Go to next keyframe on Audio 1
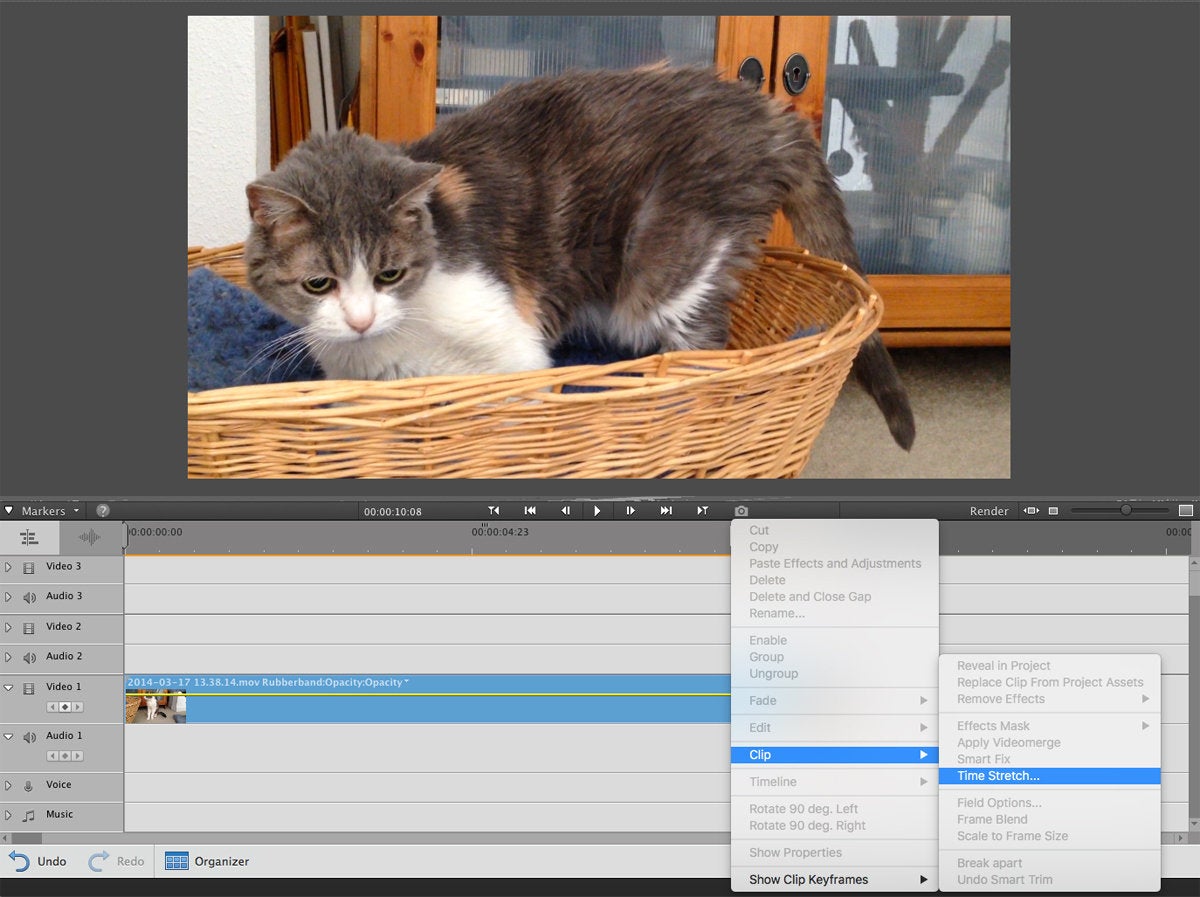Image resolution: width=1200 pixels, height=897 pixels. [78, 756]
